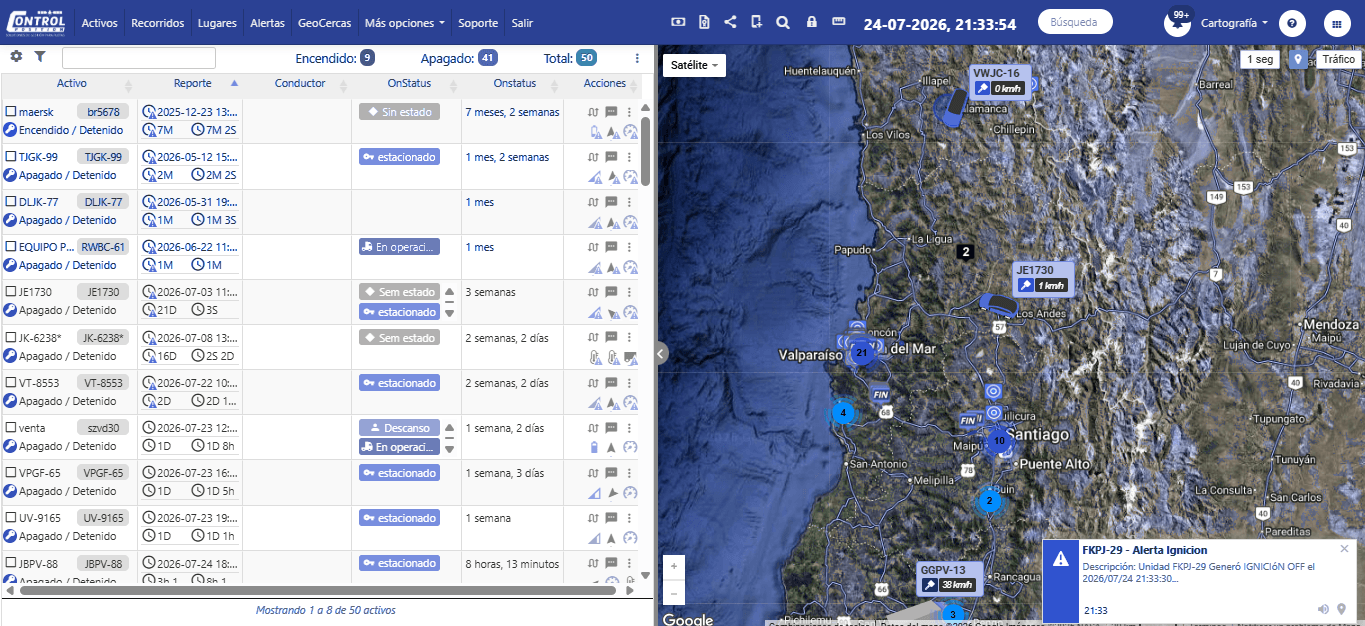Open the Soporte menu item
Viewport: 1365px width, 626px height.
coord(478,22)
